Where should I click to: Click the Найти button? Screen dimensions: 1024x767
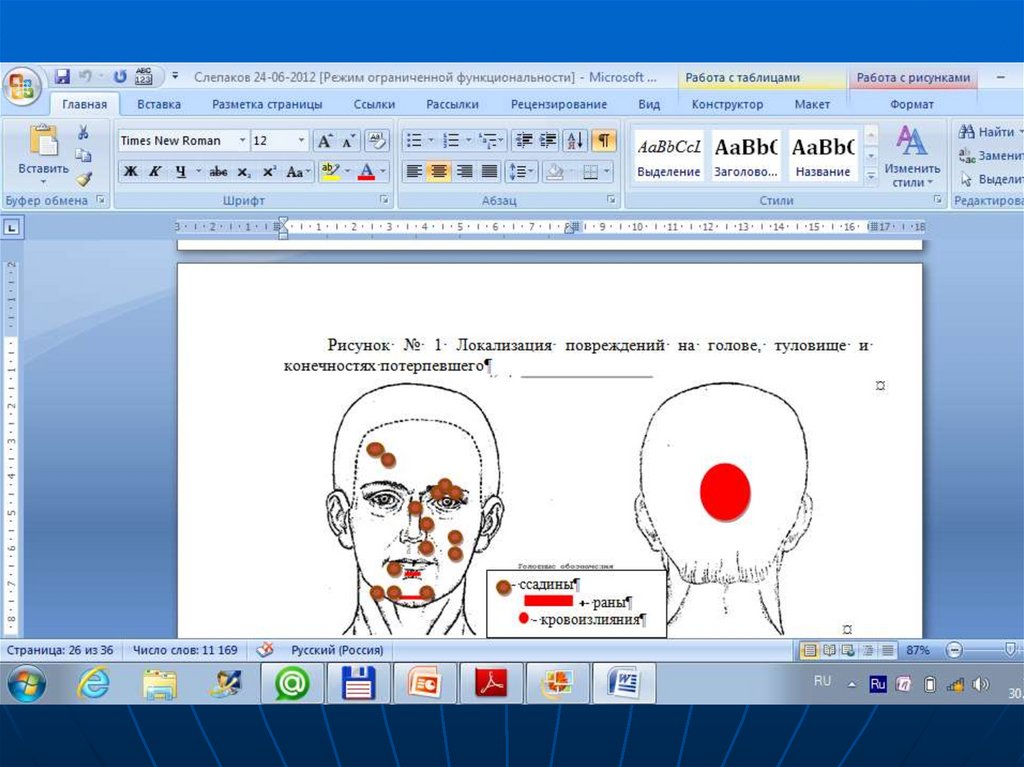pyautogui.click(x=986, y=132)
